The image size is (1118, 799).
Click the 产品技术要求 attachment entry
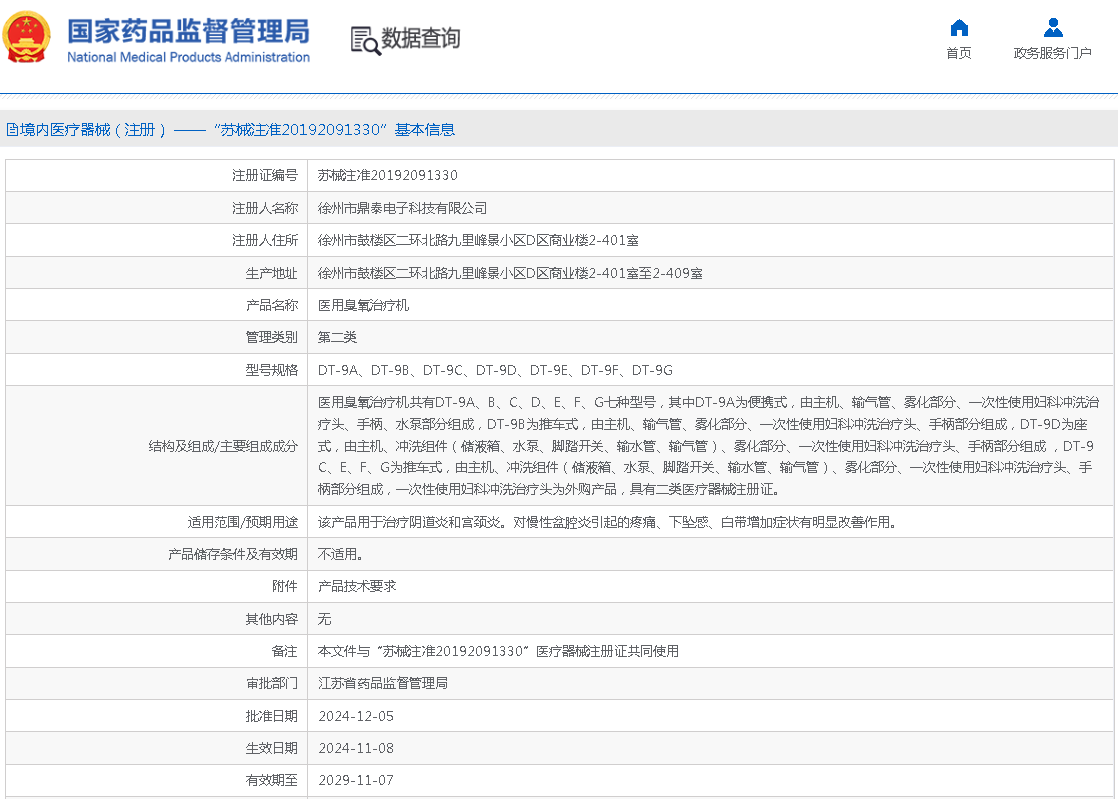click(x=357, y=586)
